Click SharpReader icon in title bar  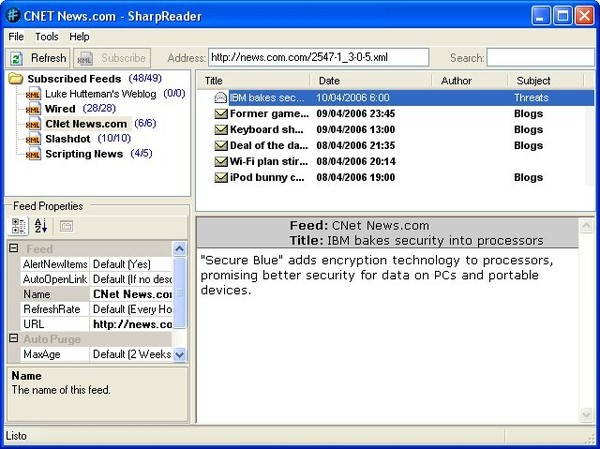pyautogui.click(x=13, y=16)
